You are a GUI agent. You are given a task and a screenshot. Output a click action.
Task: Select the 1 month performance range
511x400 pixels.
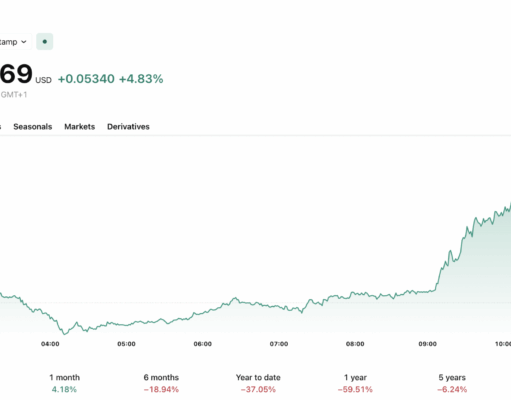point(64,383)
